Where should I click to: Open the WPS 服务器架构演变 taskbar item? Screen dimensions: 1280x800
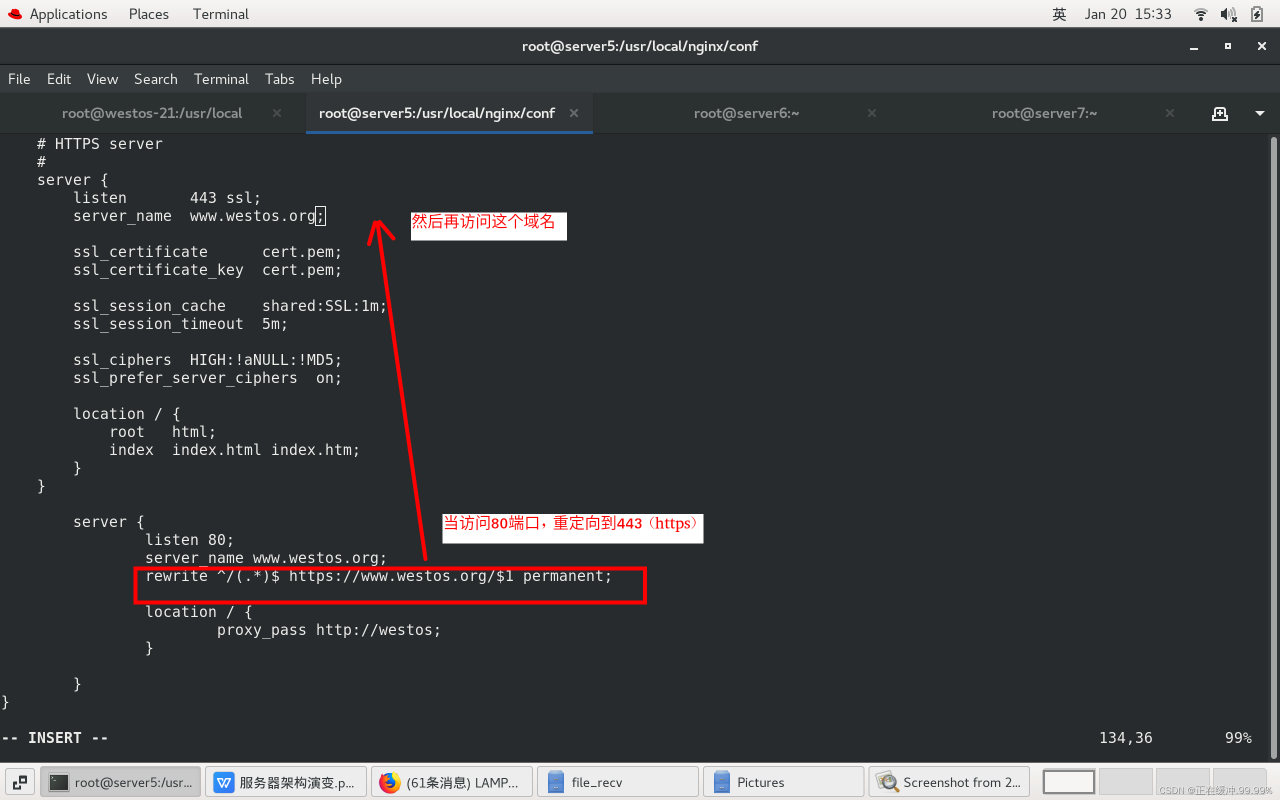[286, 782]
